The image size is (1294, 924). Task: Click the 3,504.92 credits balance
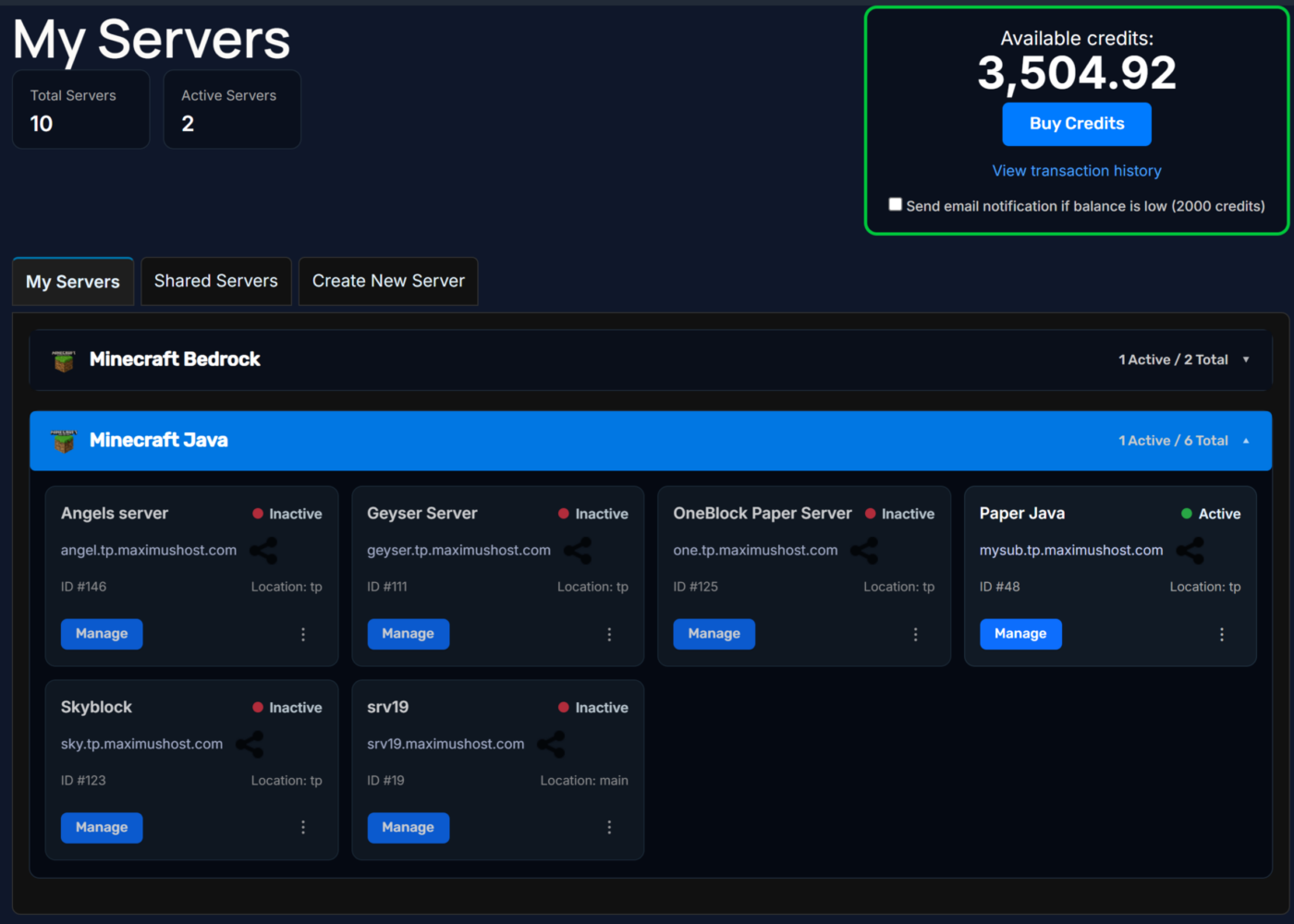coord(1077,73)
